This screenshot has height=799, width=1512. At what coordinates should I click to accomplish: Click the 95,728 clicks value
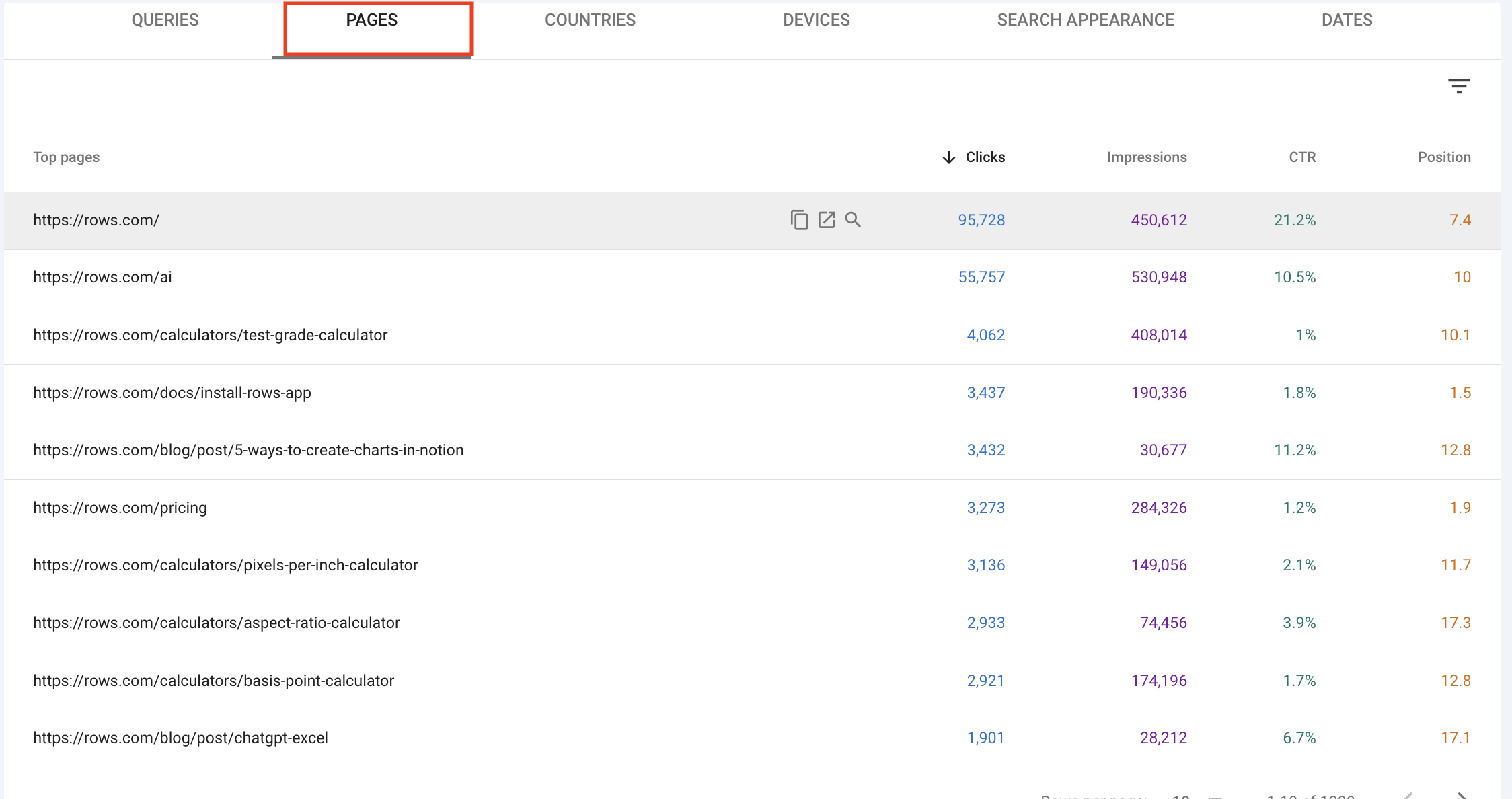coord(981,220)
